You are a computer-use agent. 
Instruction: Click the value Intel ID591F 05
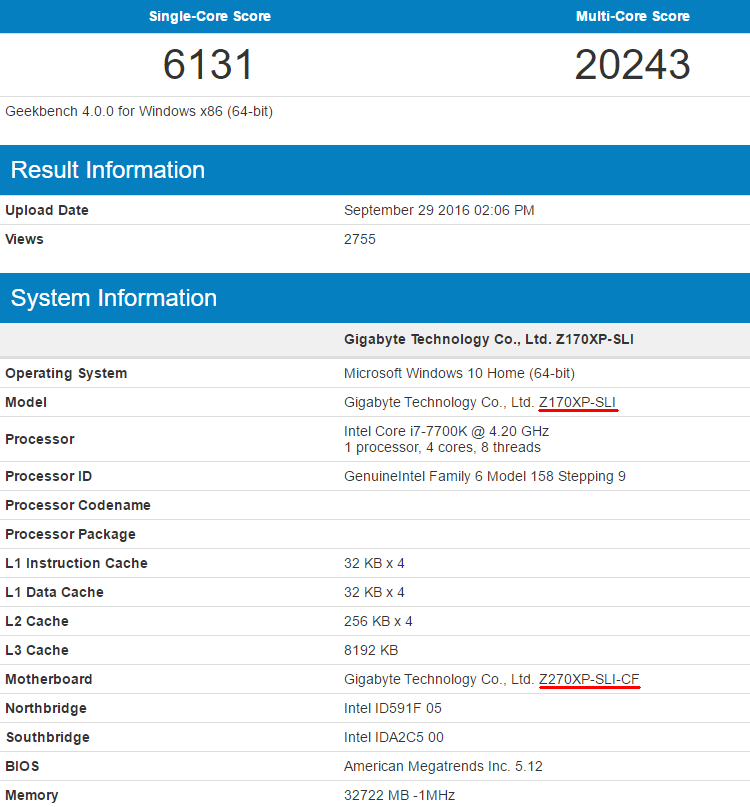pyautogui.click(x=393, y=708)
